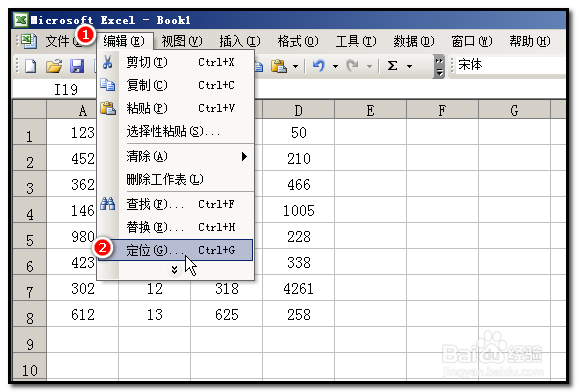Click cell containing 4261

[x=298, y=288]
